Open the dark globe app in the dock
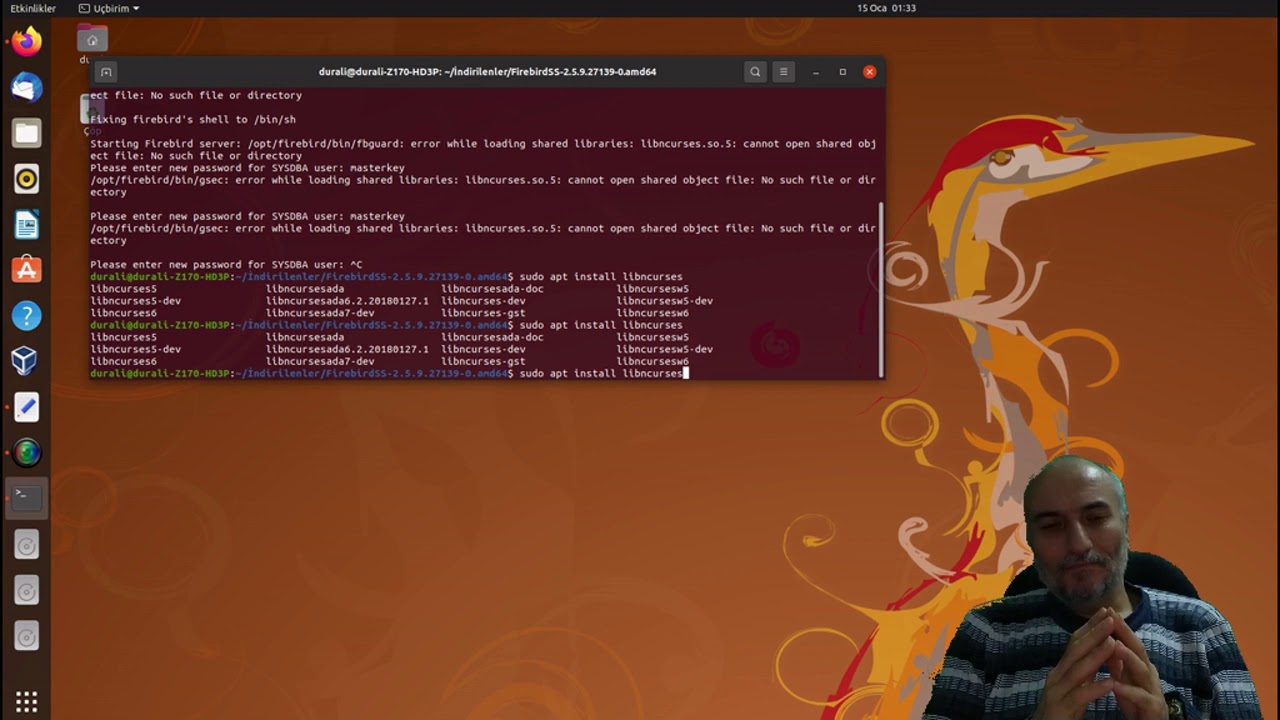This screenshot has height=720, width=1280. [27, 453]
